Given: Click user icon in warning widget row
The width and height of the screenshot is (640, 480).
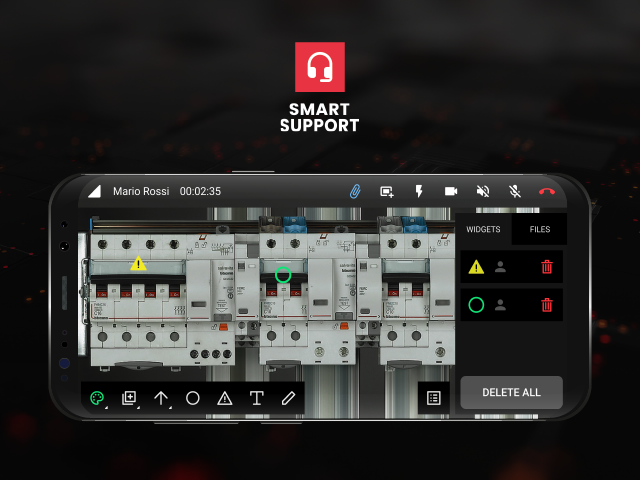Looking at the screenshot, I should (500, 267).
